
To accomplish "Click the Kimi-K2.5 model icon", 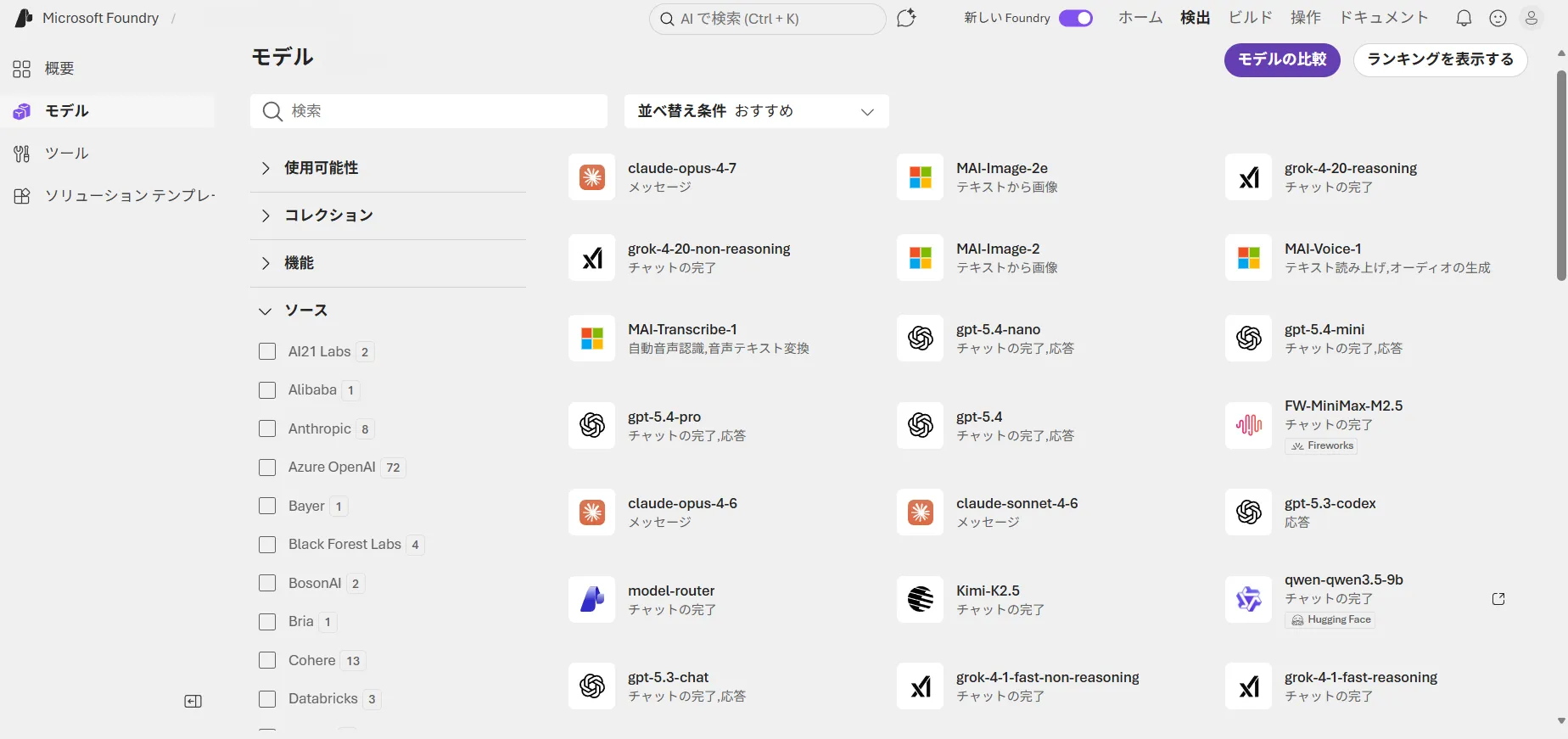I will [921, 599].
